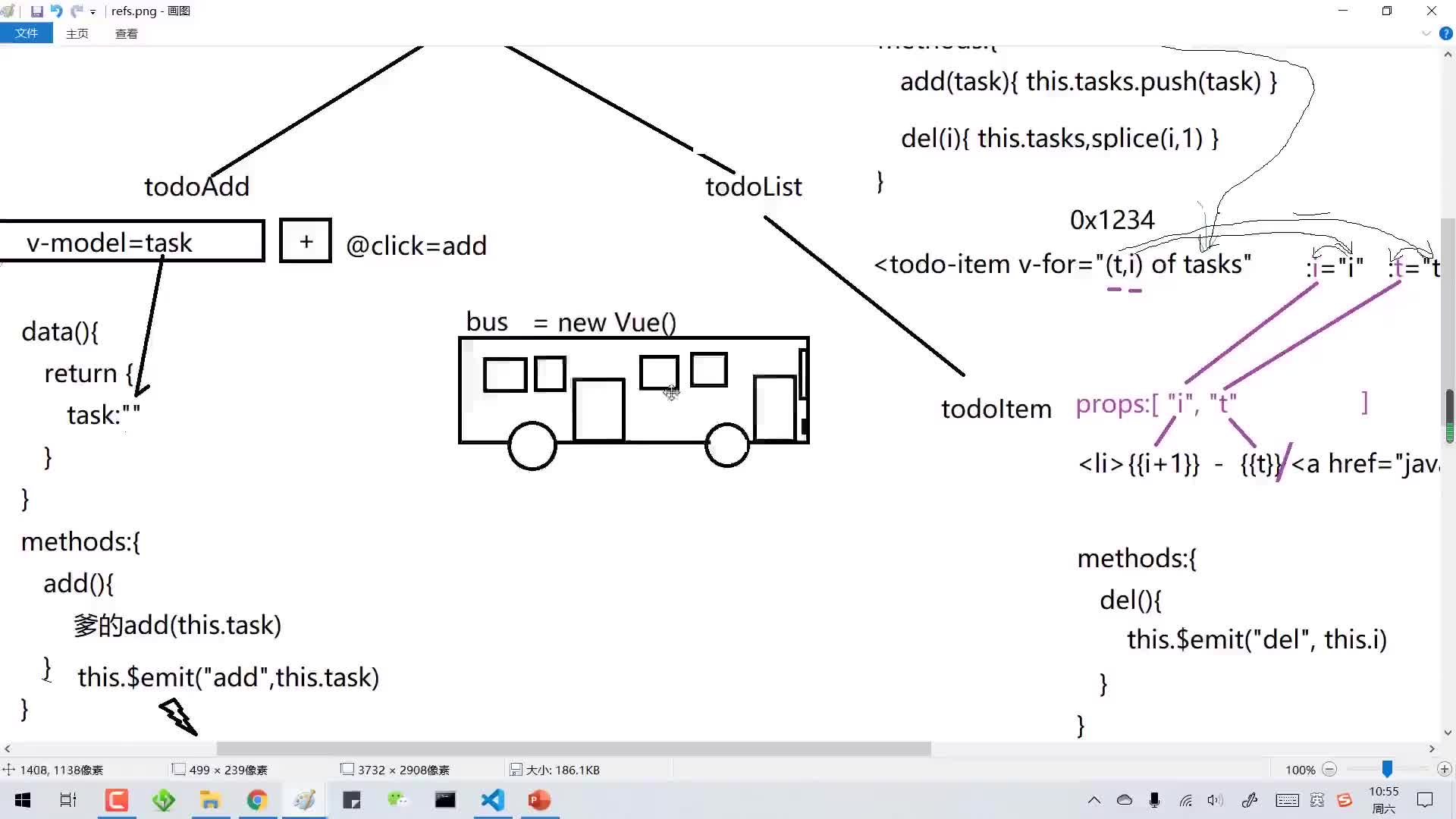
Task: Click the undo/back arrow icon
Action: tap(57, 11)
